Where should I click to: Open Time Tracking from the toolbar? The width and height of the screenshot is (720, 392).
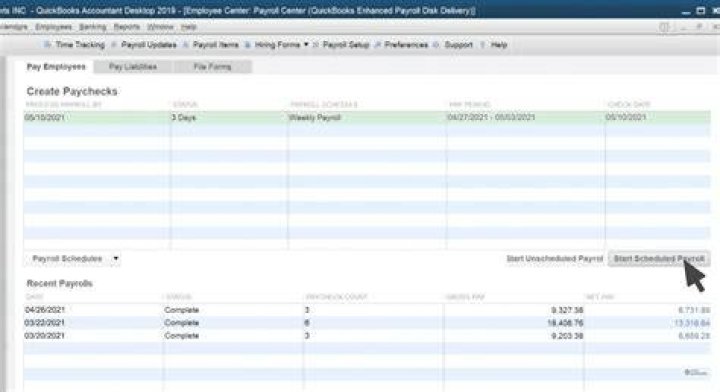coord(80,45)
